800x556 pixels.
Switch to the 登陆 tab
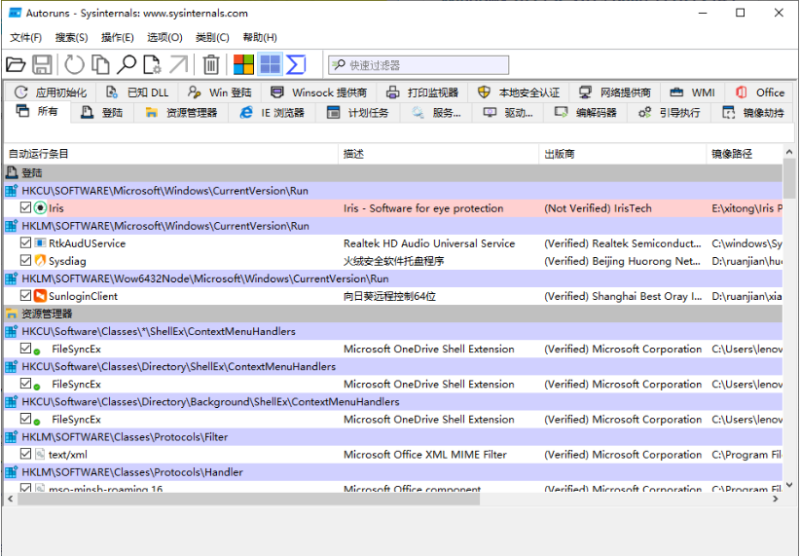point(102,112)
